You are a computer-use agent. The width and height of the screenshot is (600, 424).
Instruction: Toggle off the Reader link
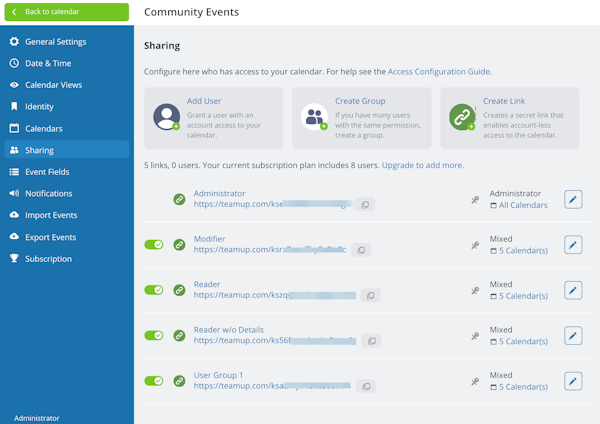point(154,290)
